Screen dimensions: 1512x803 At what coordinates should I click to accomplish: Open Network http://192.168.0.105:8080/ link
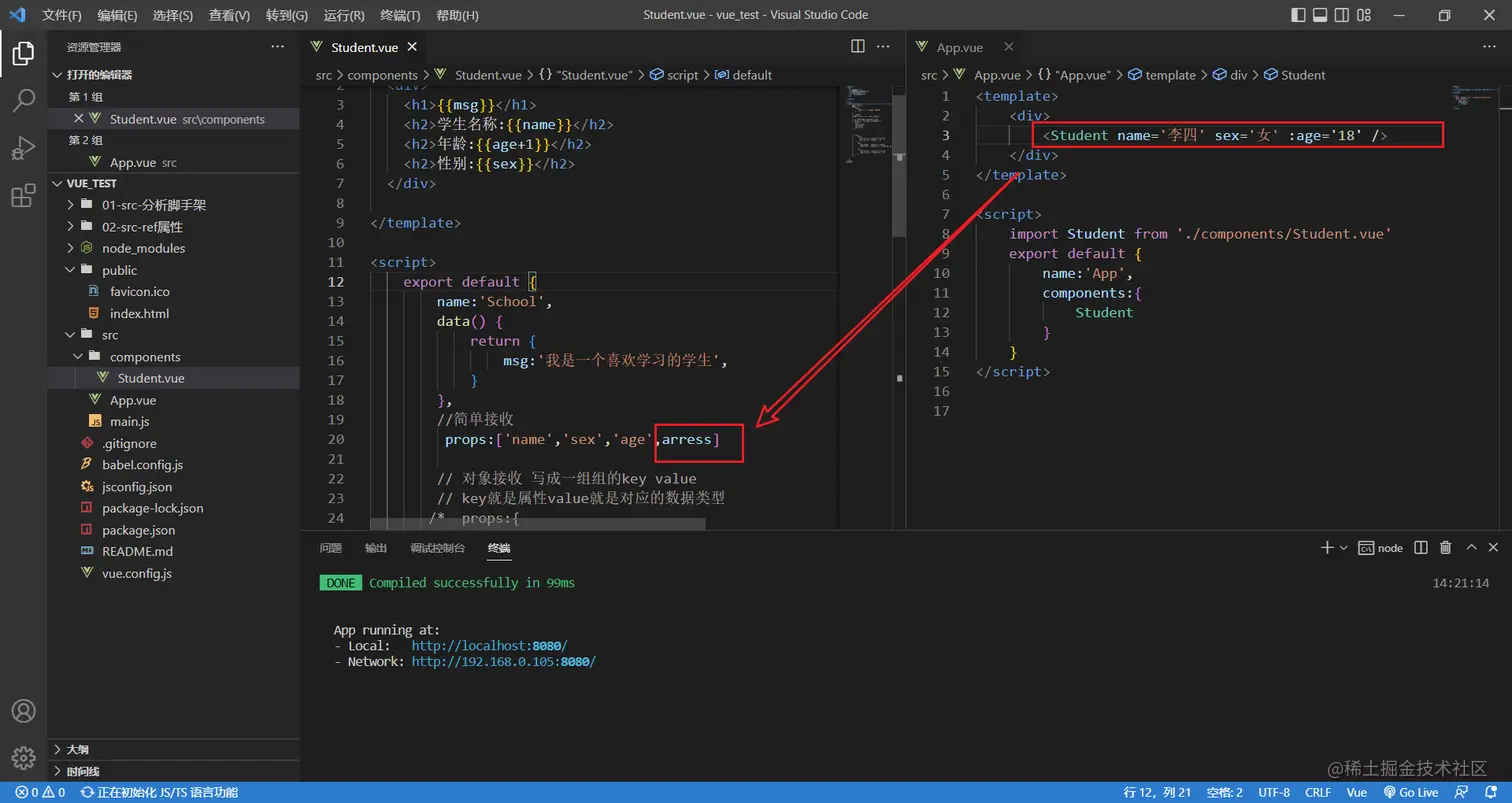pyautogui.click(x=504, y=662)
